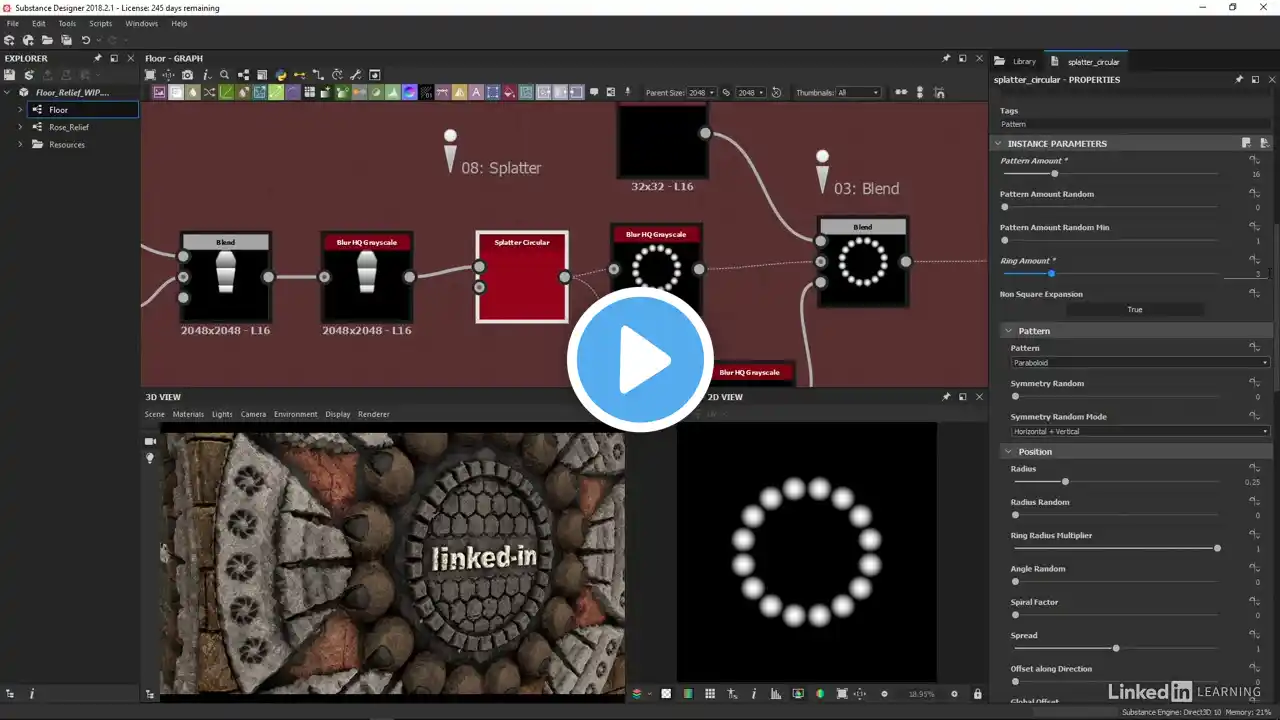Click the lock icon in 2D view toolbar
Screen dimensions: 1280x720
(x=977, y=694)
